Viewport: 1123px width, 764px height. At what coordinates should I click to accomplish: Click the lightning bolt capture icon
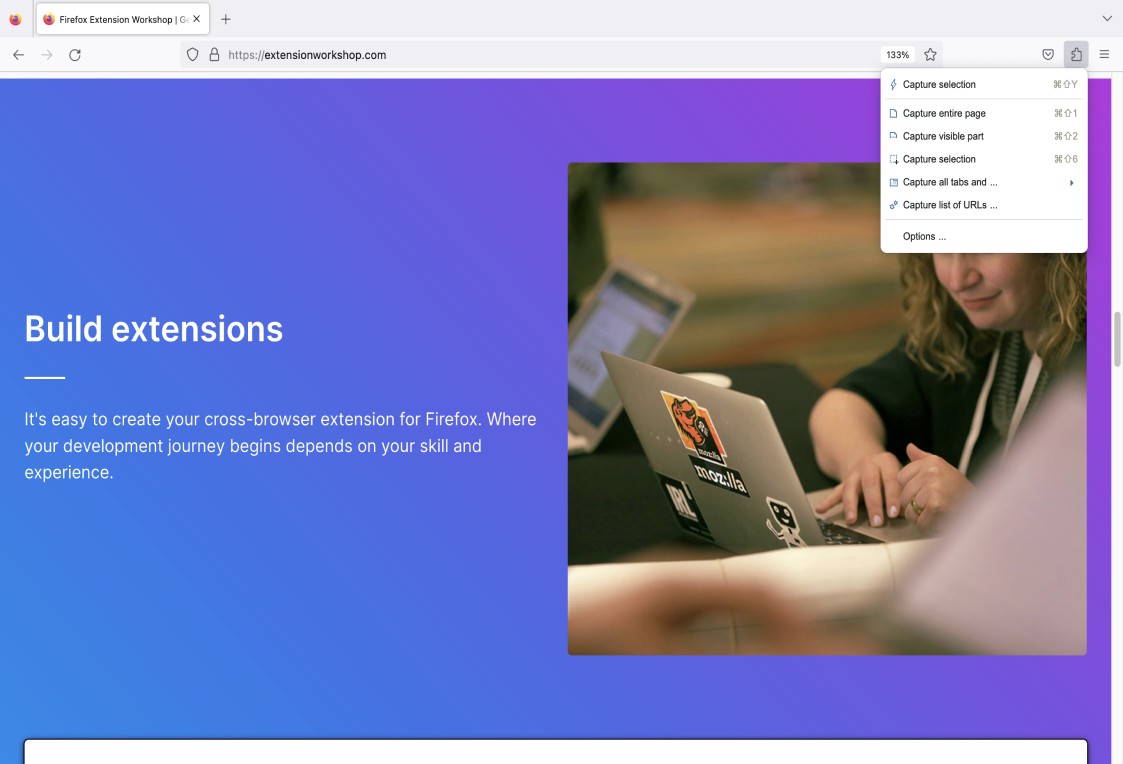coord(893,84)
